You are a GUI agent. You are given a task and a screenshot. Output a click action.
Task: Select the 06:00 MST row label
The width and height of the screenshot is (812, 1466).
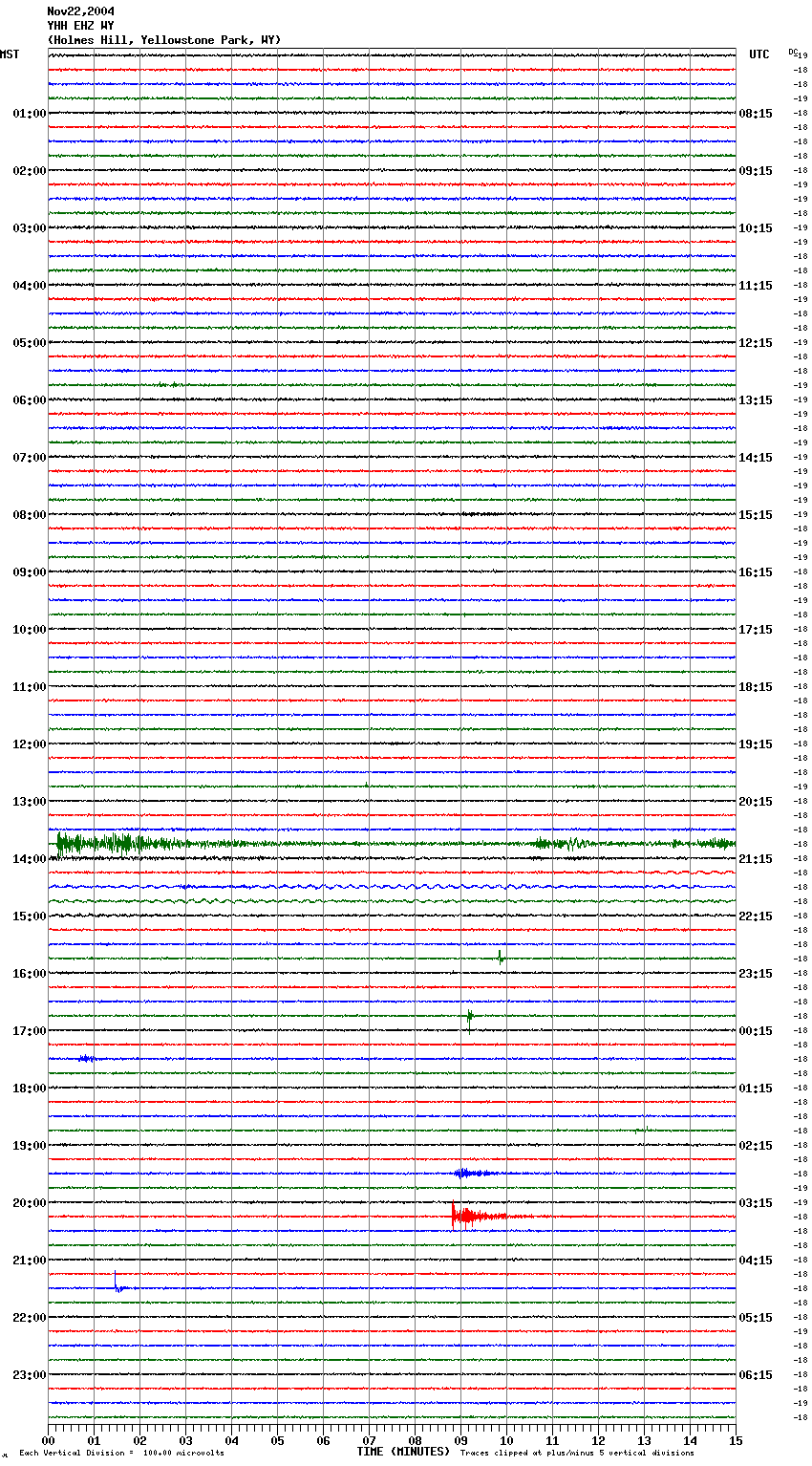29,400
